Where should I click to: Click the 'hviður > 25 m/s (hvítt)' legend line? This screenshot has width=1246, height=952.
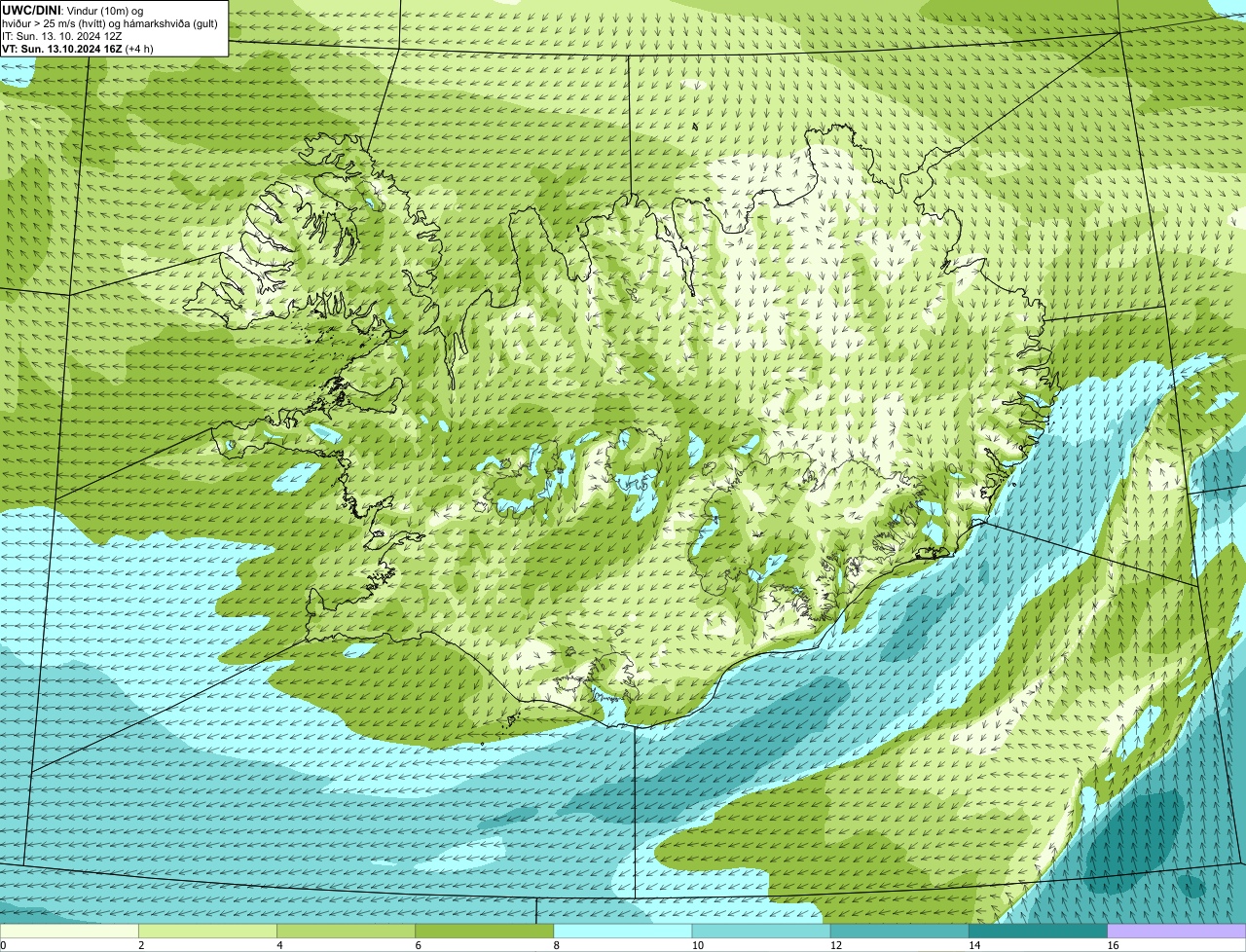(110, 22)
